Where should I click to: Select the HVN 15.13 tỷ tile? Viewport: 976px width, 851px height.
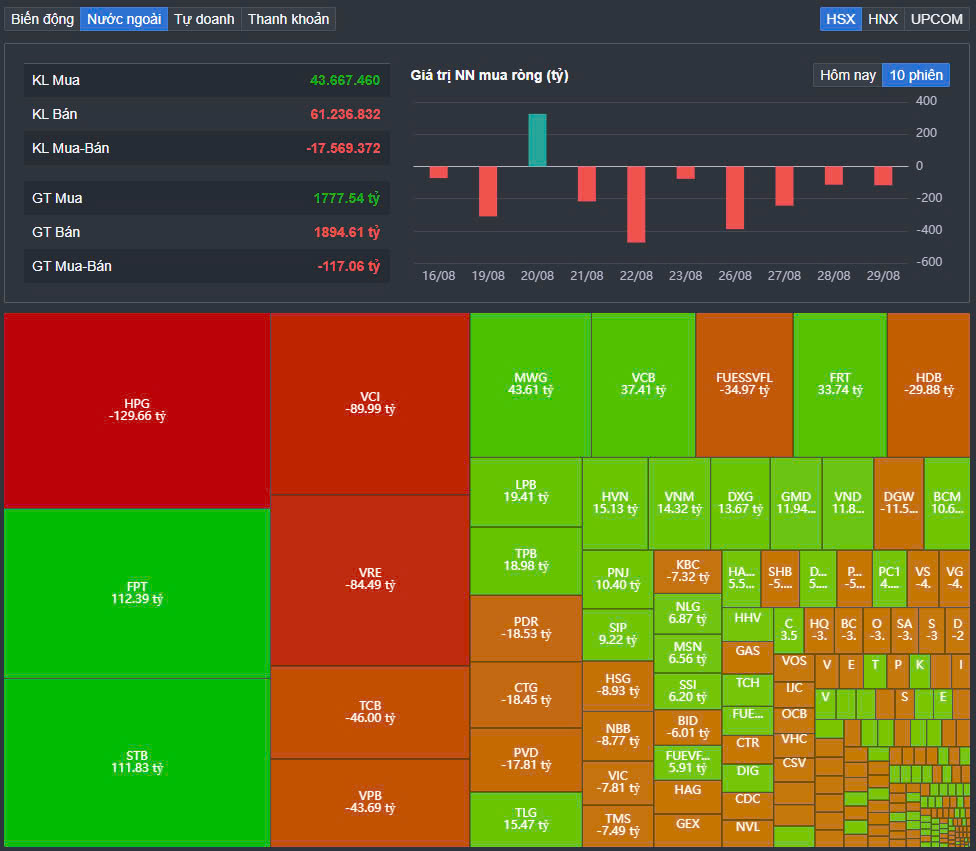pyautogui.click(x=615, y=503)
